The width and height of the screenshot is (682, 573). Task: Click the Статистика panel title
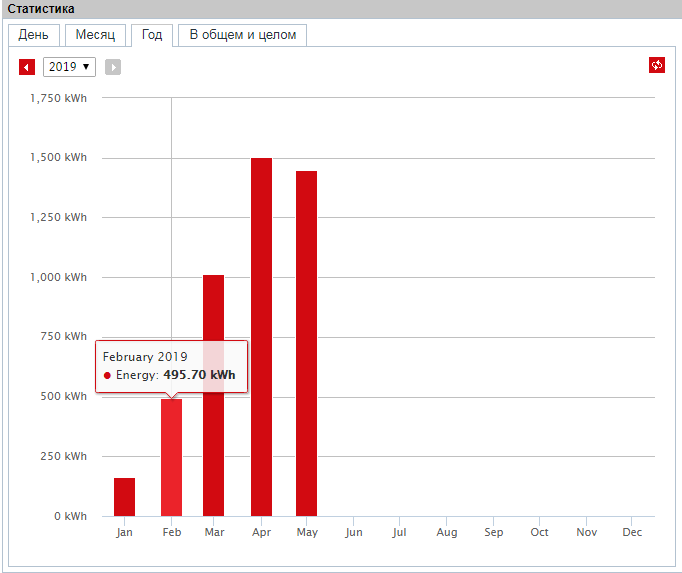[41, 9]
